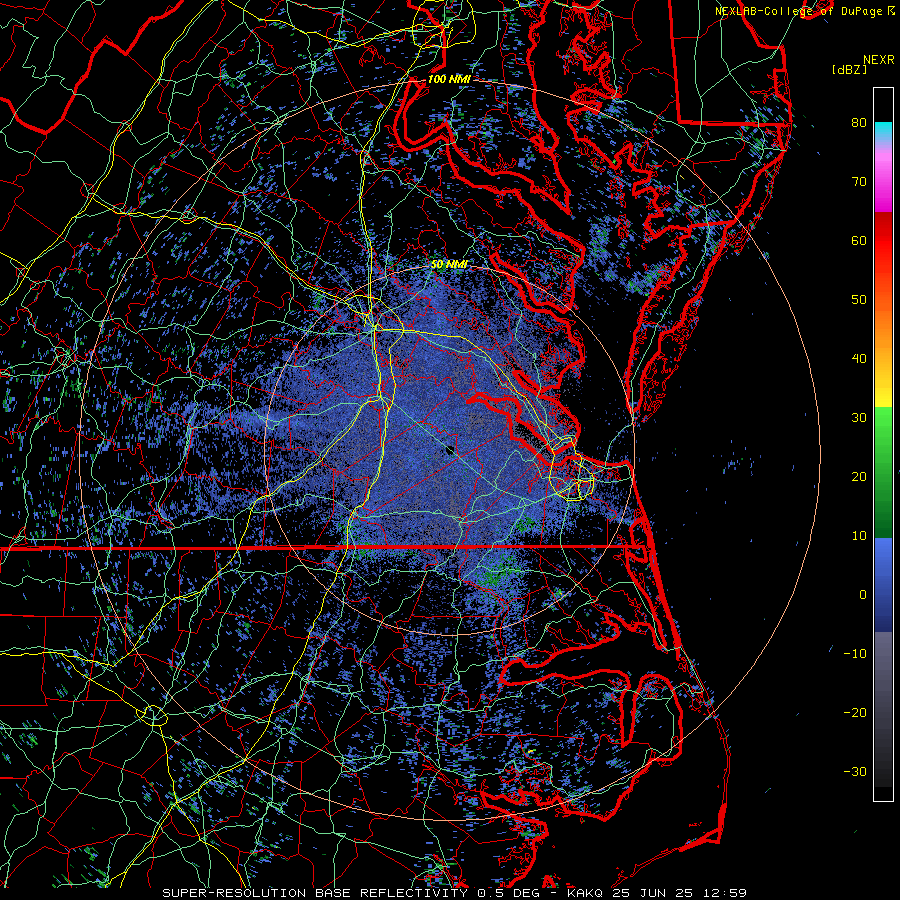Click the gray segment of the color bar
The image size is (900, 900).
click(883, 709)
